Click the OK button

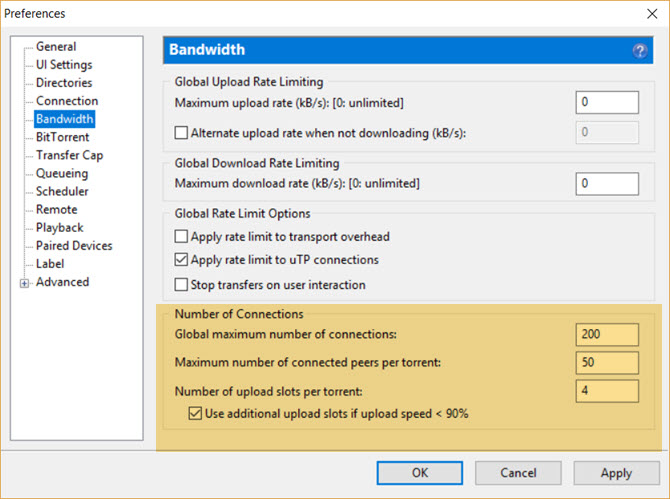[420, 473]
